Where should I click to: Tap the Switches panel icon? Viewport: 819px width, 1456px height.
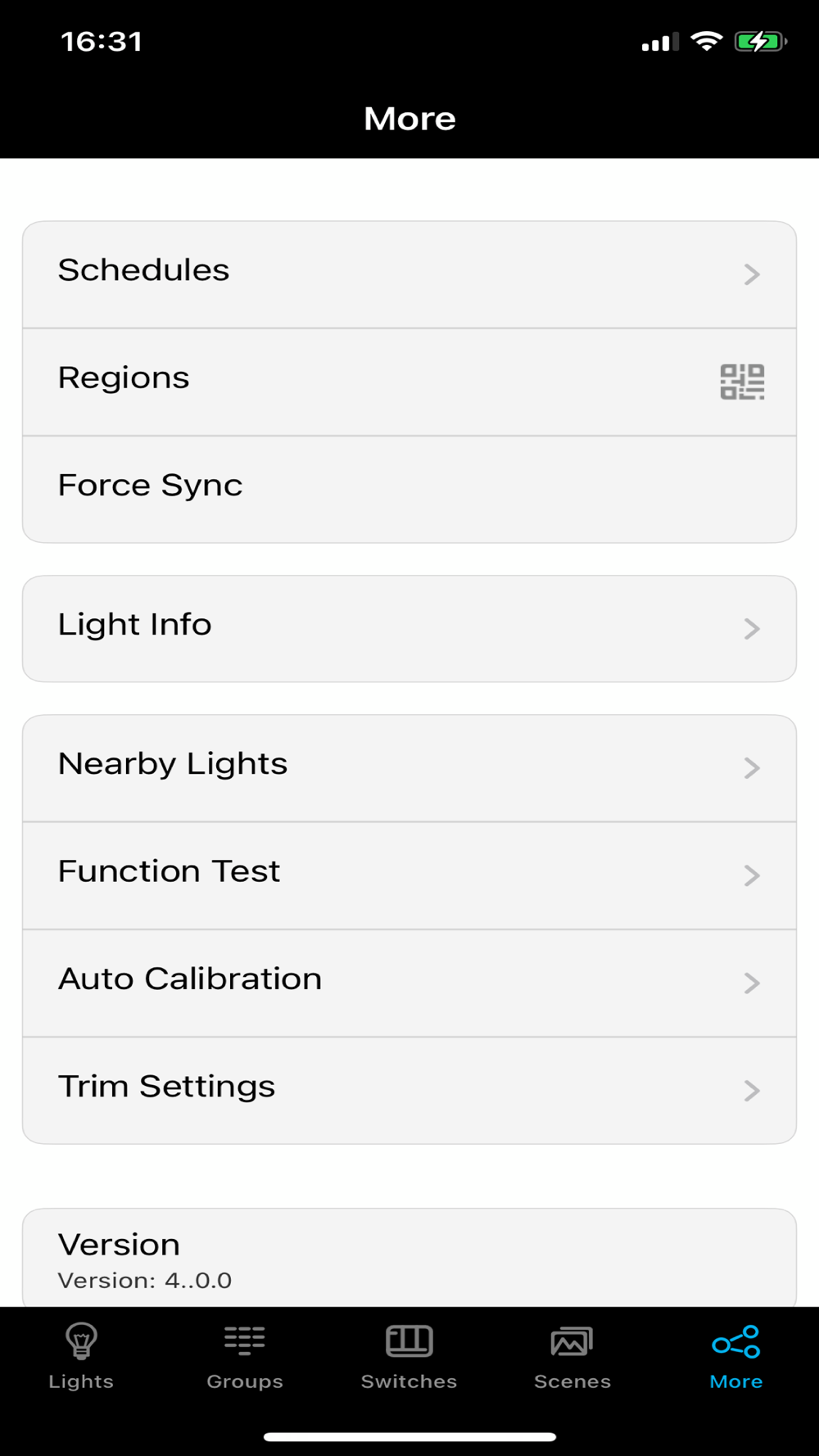pos(409,1341)
